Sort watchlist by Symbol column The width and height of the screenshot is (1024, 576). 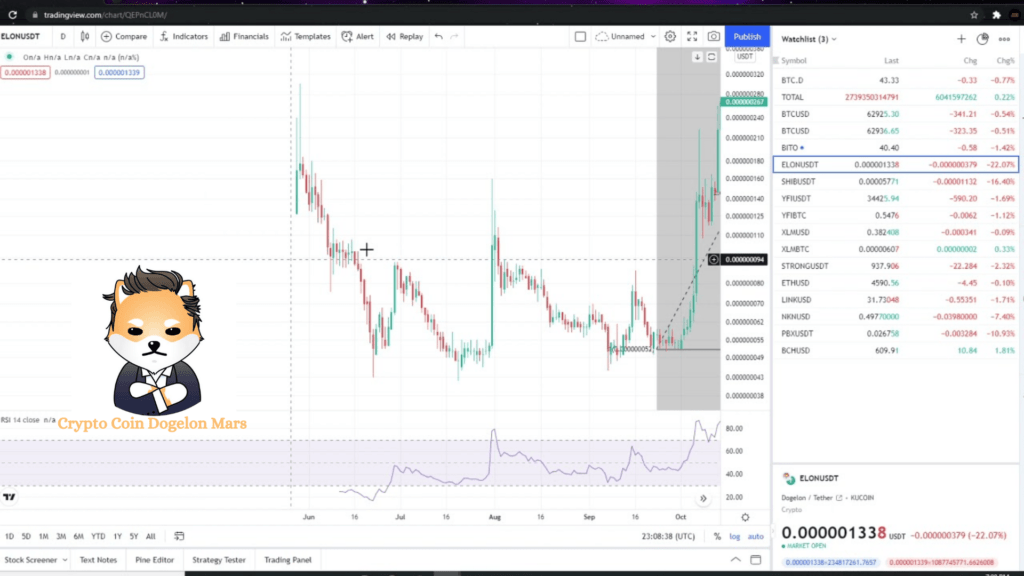coord(794,61)
